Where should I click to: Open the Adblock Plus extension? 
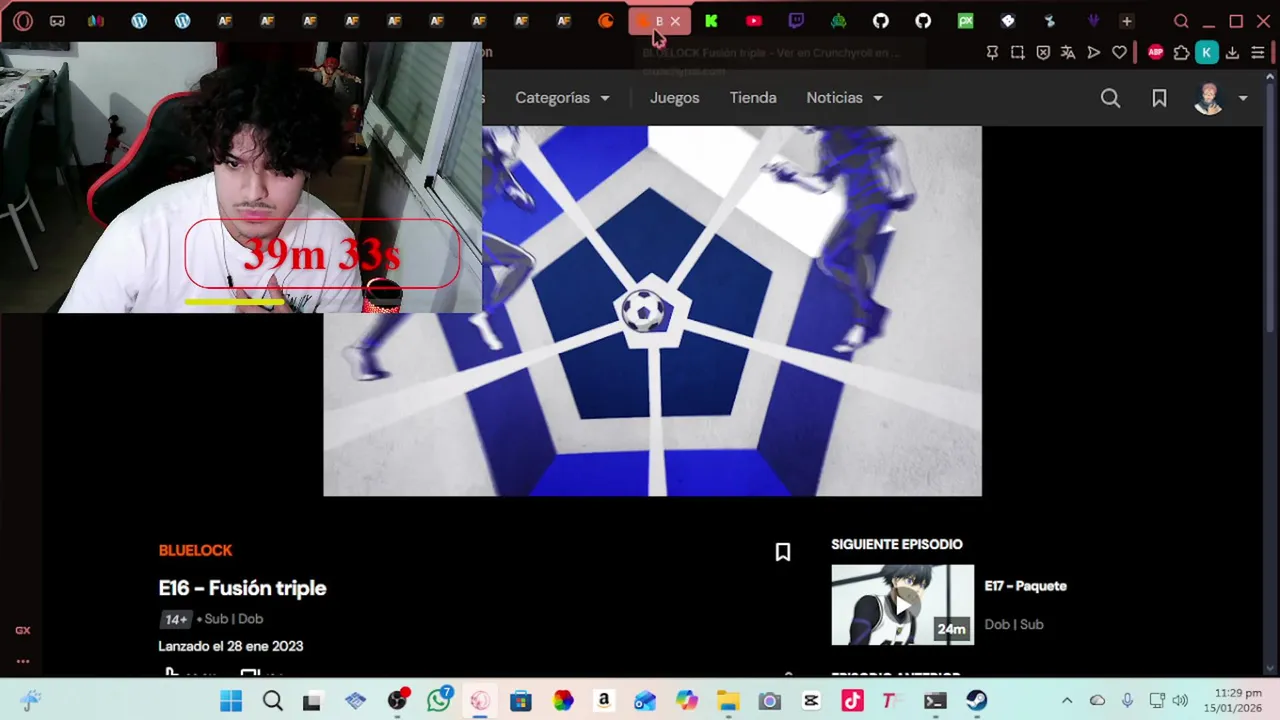[x=1156, y=53]
